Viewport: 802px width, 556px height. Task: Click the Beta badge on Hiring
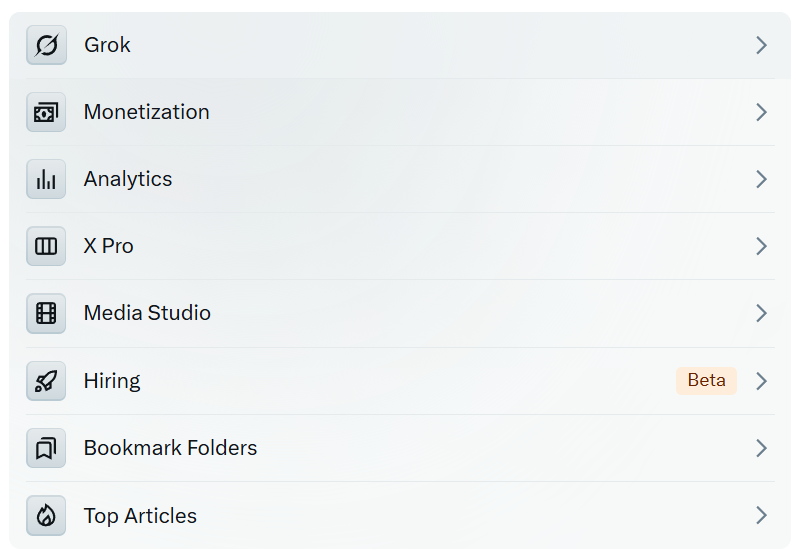706,381
